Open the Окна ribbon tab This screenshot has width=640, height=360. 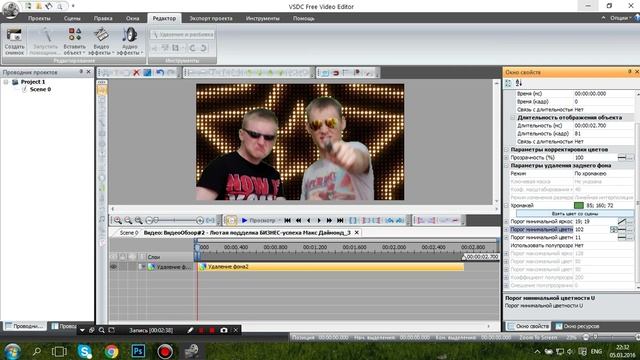coord(132,18)
